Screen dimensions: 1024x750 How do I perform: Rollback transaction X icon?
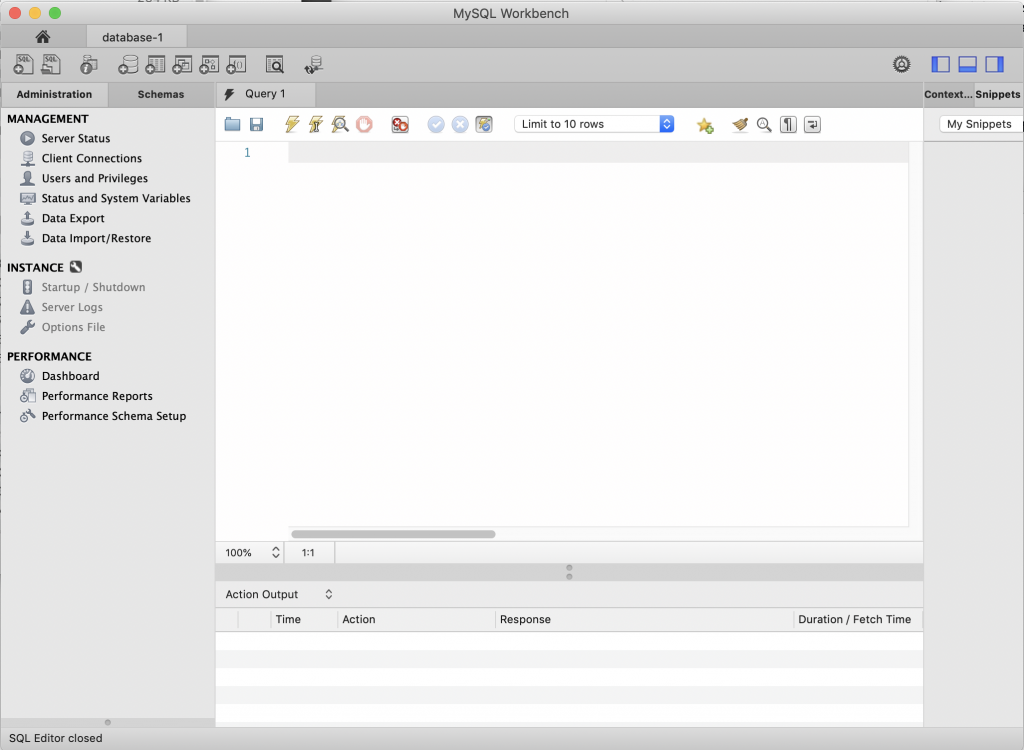click(460, 124)
